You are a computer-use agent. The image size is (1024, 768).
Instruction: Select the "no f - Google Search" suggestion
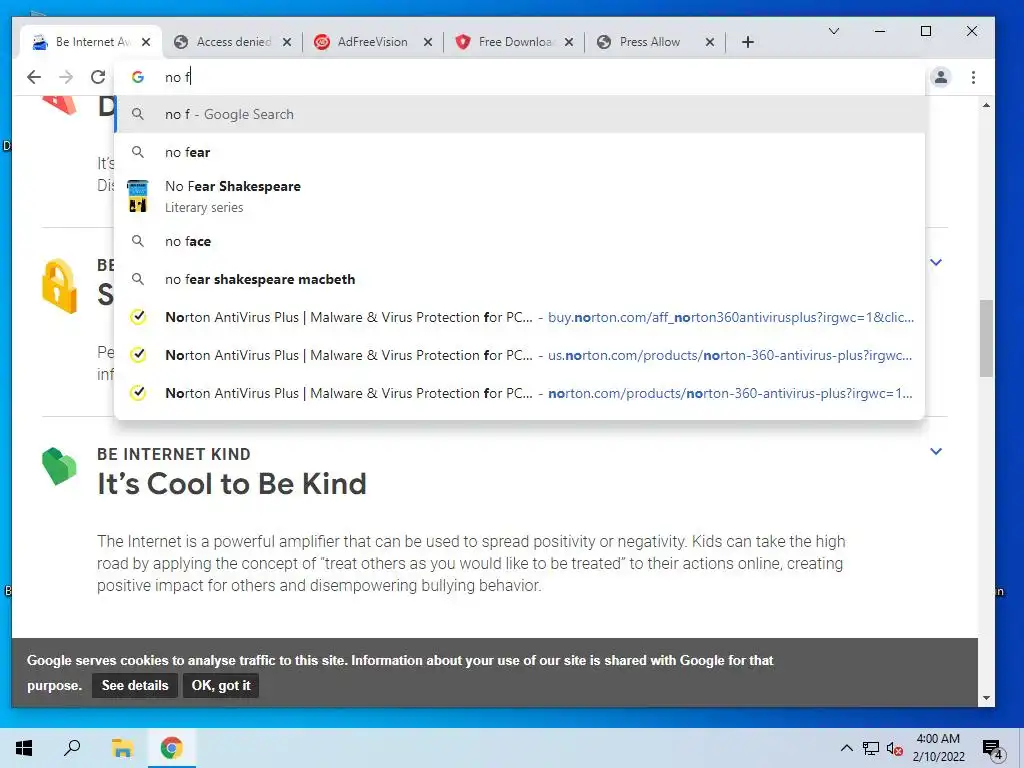pyautogui.click(x=519, y=114)
